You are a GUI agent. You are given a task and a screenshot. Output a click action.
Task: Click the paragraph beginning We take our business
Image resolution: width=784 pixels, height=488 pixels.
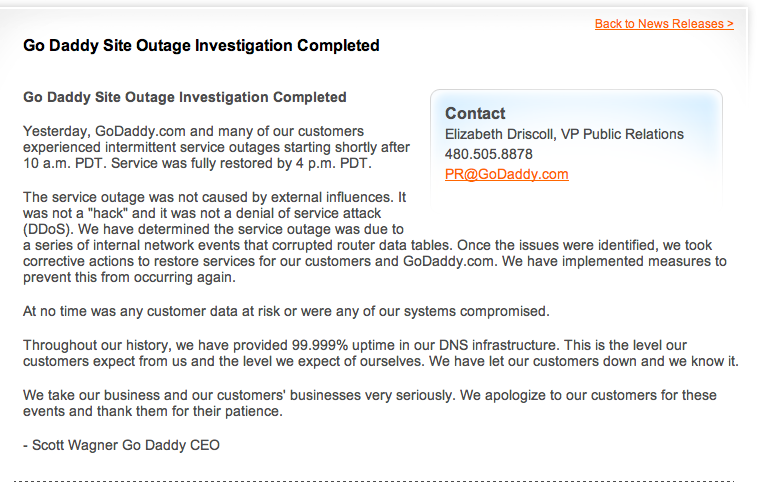pyautogui.click(x=370, y=403)
